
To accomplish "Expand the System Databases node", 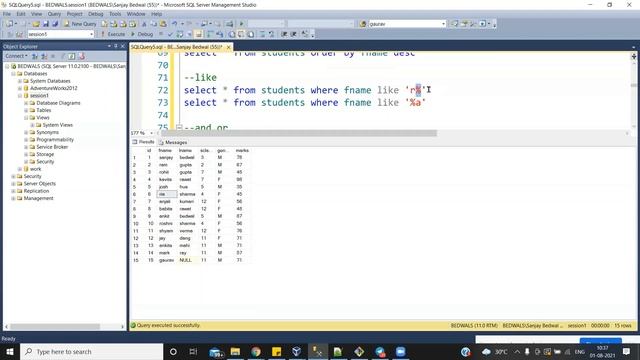I will [20, 81].
